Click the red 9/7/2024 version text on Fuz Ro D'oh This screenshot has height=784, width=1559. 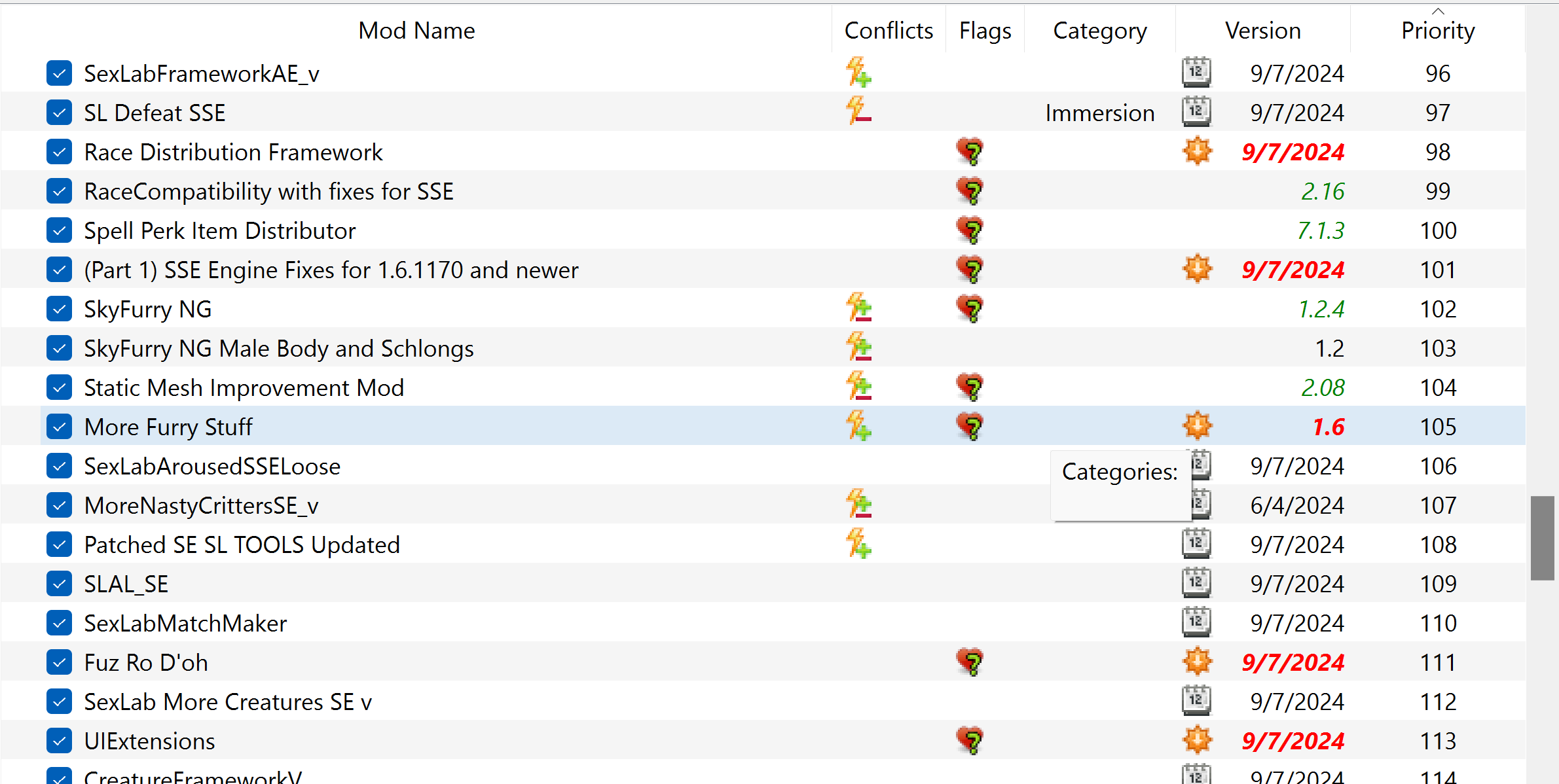[x=1293, y=662]
